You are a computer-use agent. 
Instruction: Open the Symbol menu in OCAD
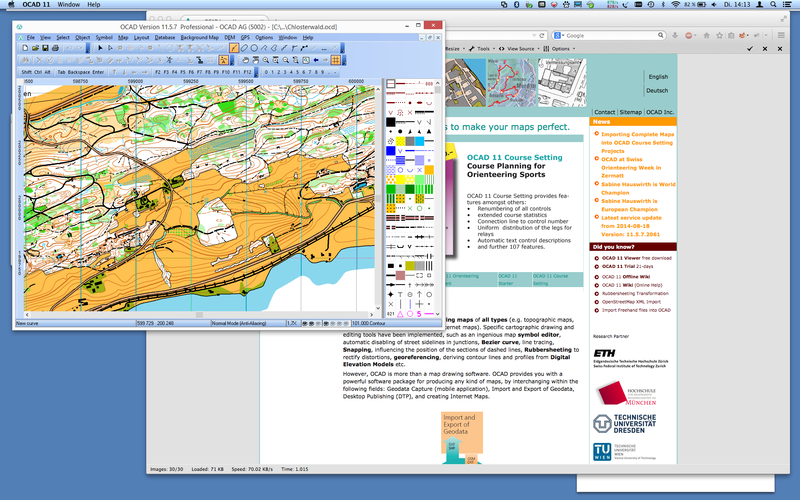click(104, 37)
